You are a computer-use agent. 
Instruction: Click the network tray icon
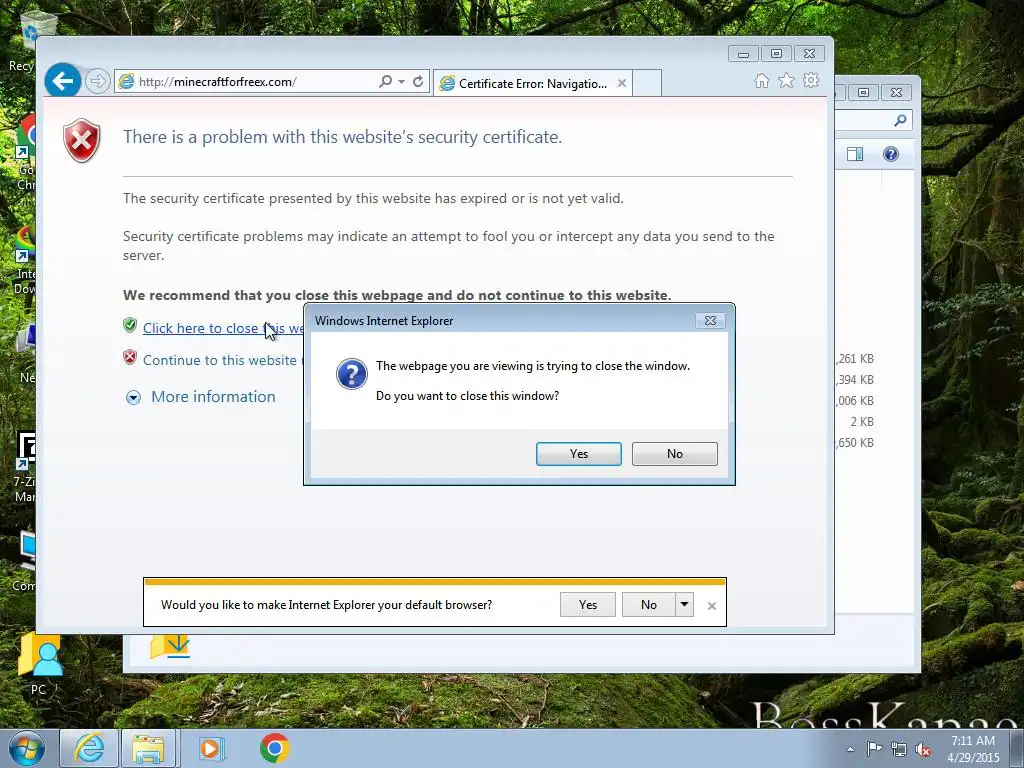(899, 750)
